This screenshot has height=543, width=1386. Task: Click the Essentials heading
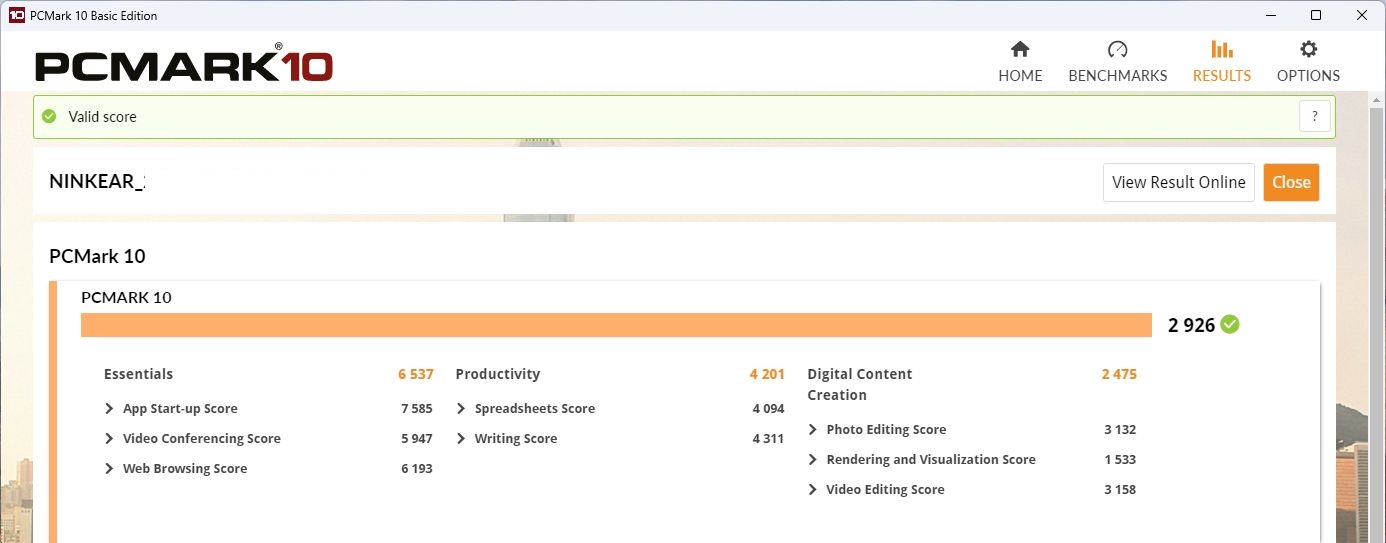(x=138, y=374)
